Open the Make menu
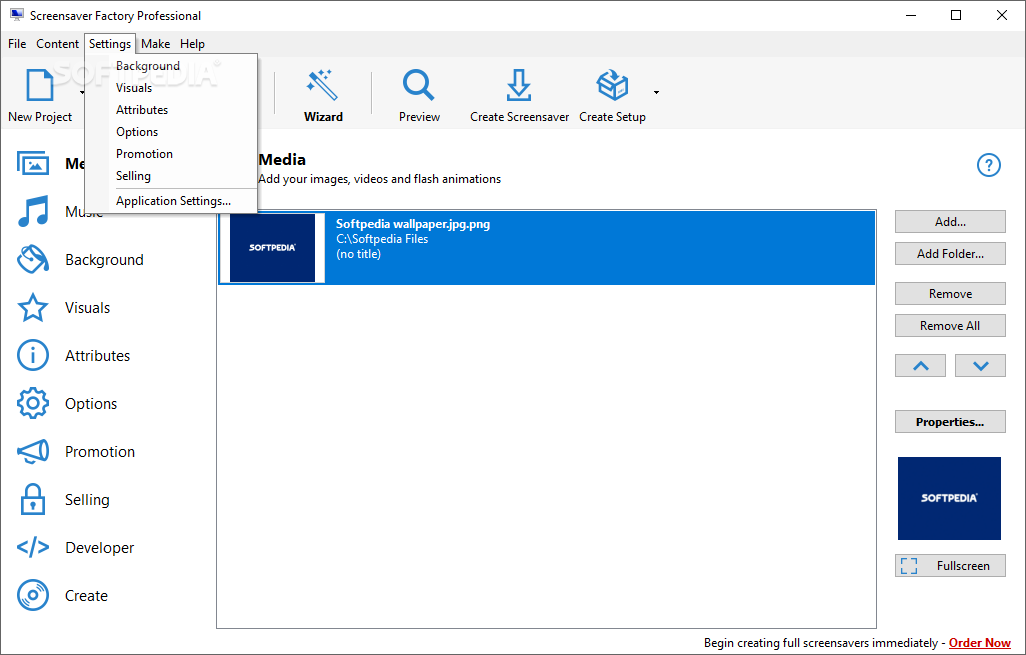The width and height of the screenshot is (1026, 655). point(156,44)
